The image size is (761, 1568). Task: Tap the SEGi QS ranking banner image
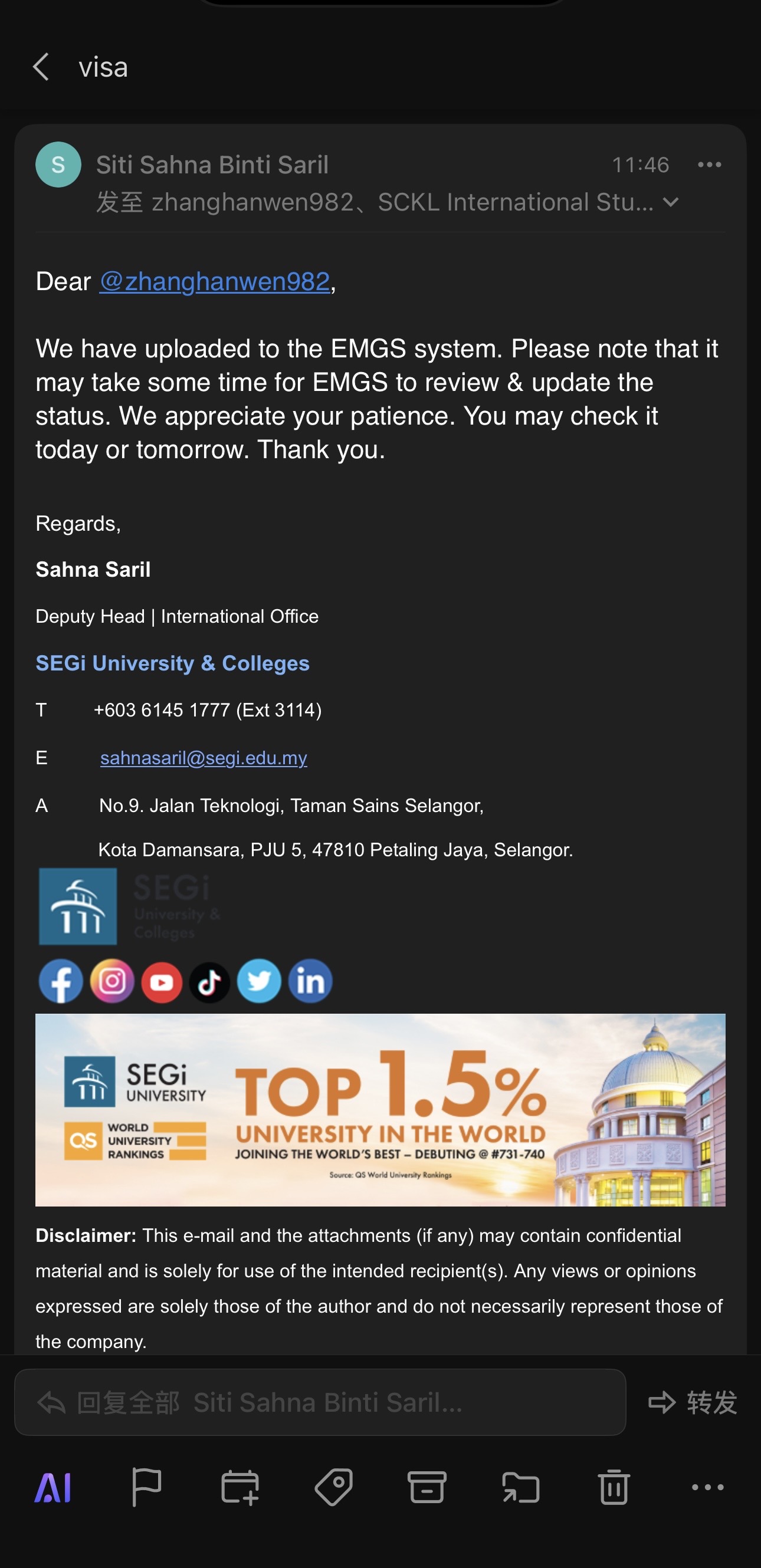380,1109
